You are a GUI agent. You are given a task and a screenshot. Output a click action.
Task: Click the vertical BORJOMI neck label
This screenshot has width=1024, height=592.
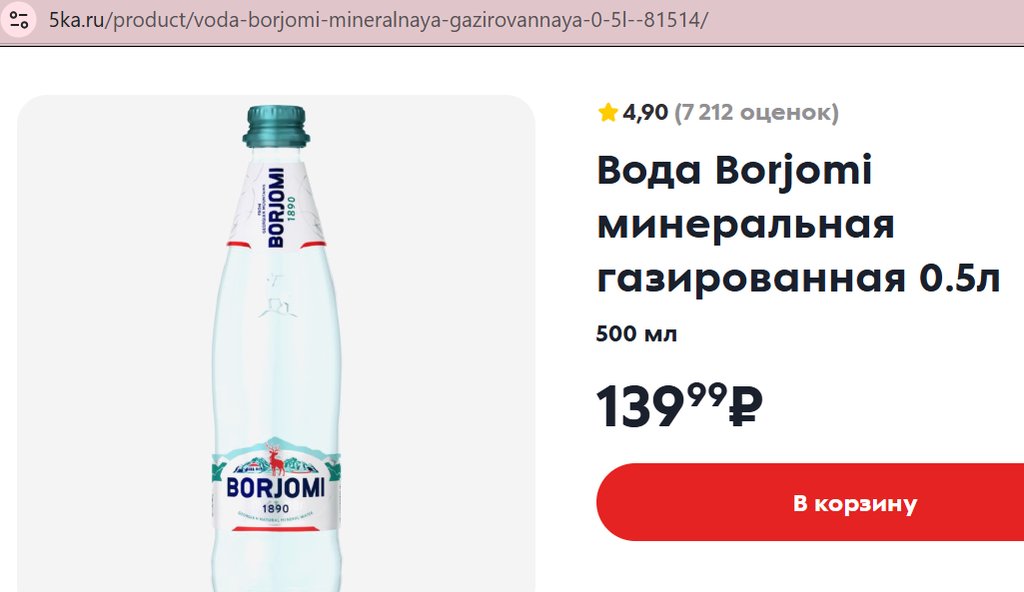pos(276,208)
